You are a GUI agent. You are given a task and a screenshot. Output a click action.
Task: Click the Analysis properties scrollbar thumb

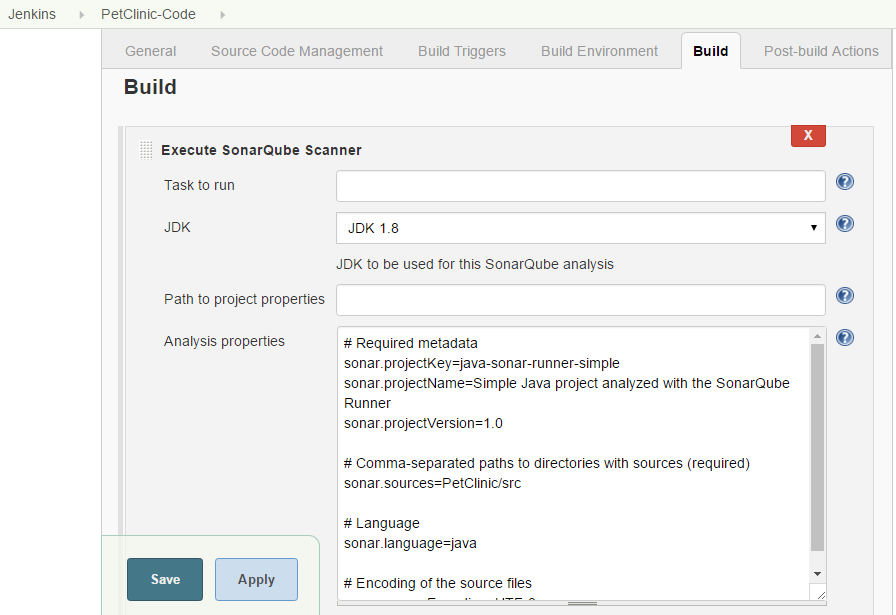pos(817,448)
